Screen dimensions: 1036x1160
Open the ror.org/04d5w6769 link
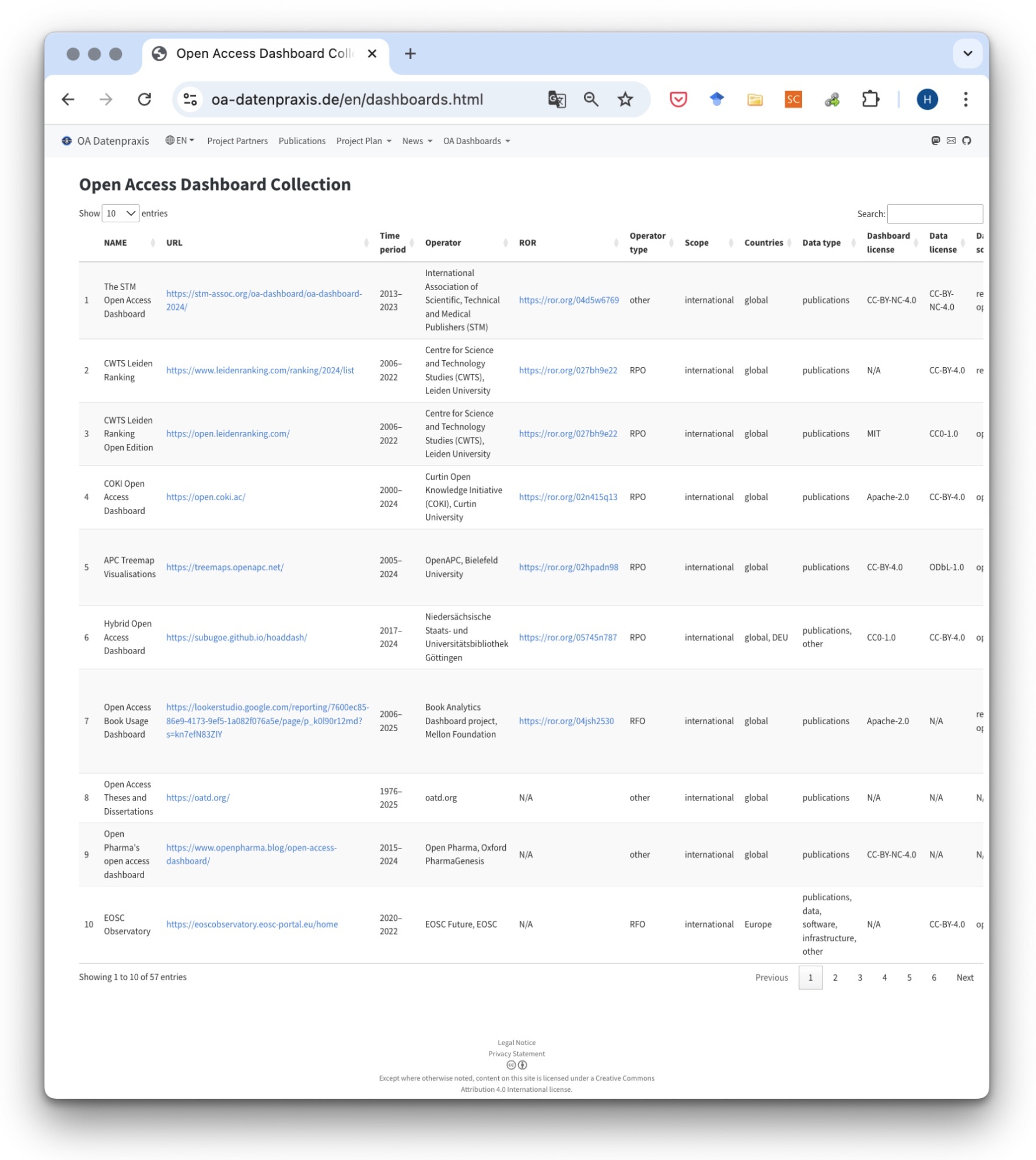tap(569, 301)
